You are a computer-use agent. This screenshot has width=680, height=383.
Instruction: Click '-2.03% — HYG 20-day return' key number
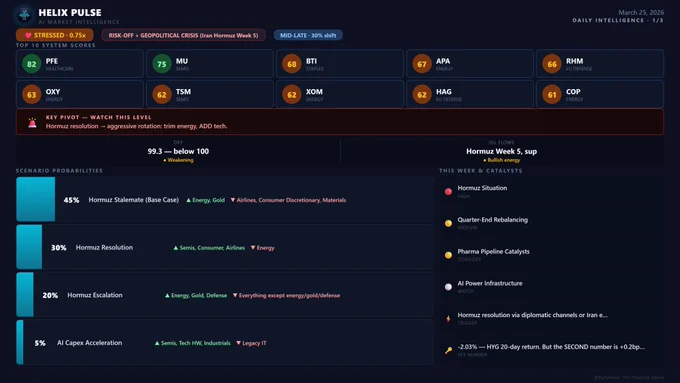[x=551, y=347]
